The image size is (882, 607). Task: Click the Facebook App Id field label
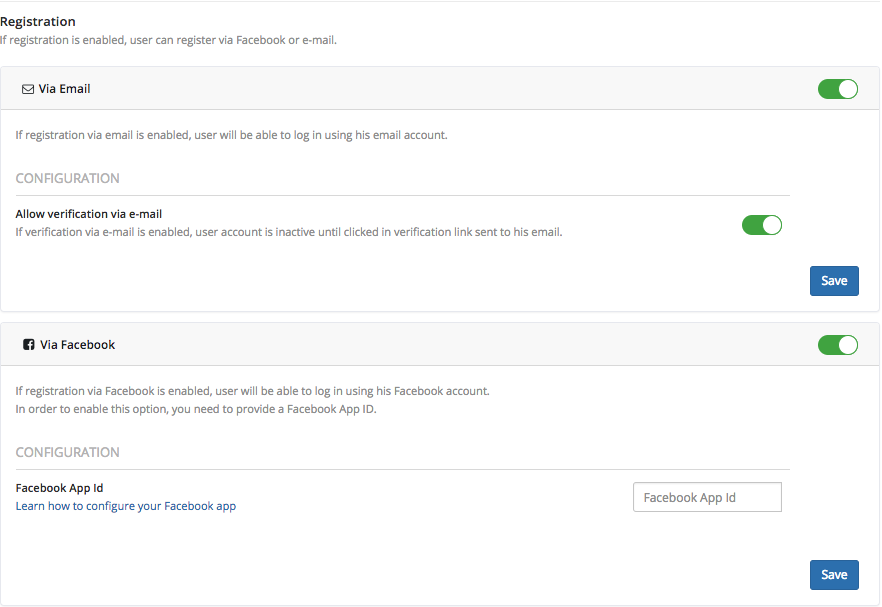coord(59,488)
